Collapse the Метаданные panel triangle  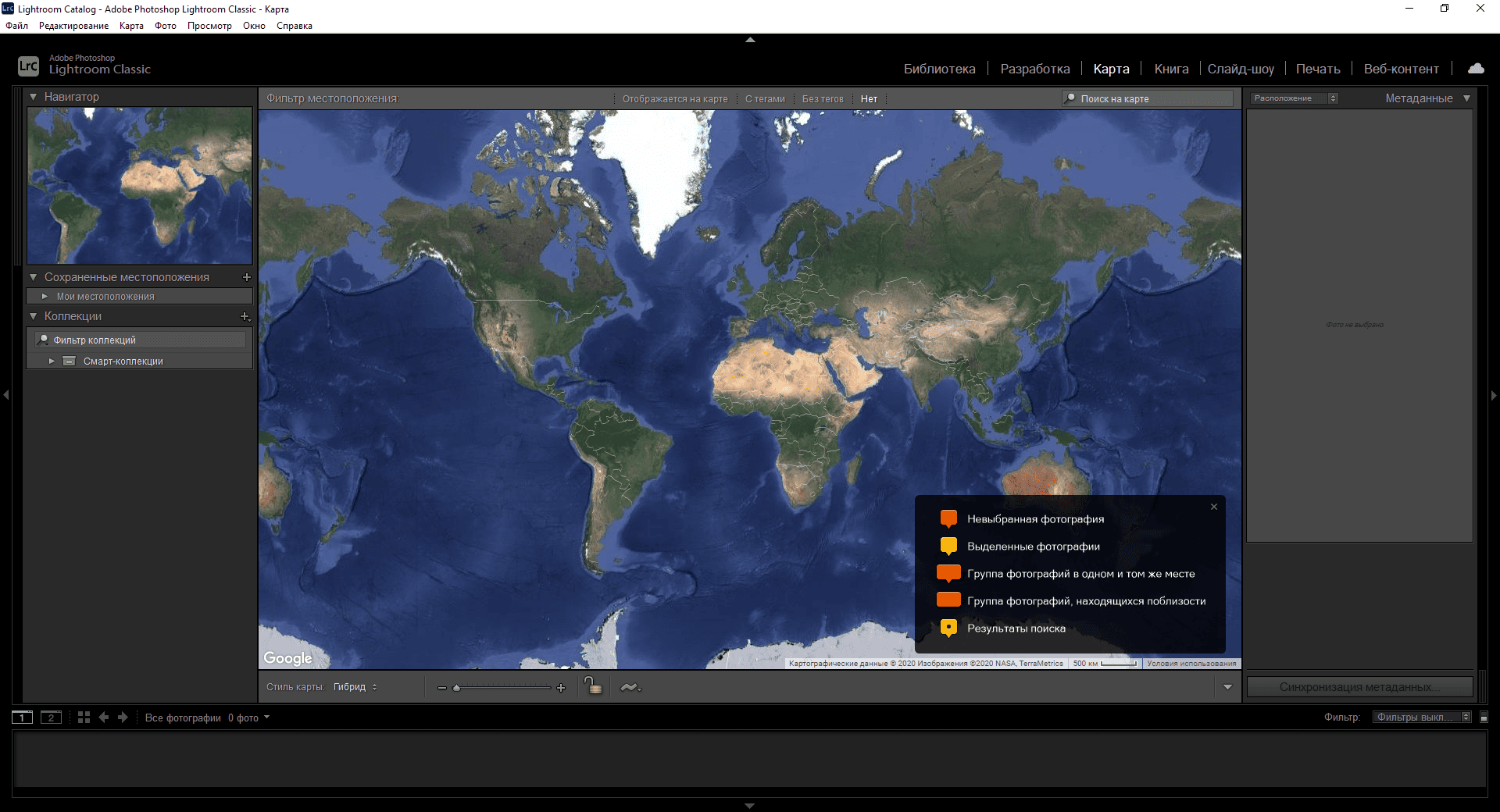tap(1466, 98)
